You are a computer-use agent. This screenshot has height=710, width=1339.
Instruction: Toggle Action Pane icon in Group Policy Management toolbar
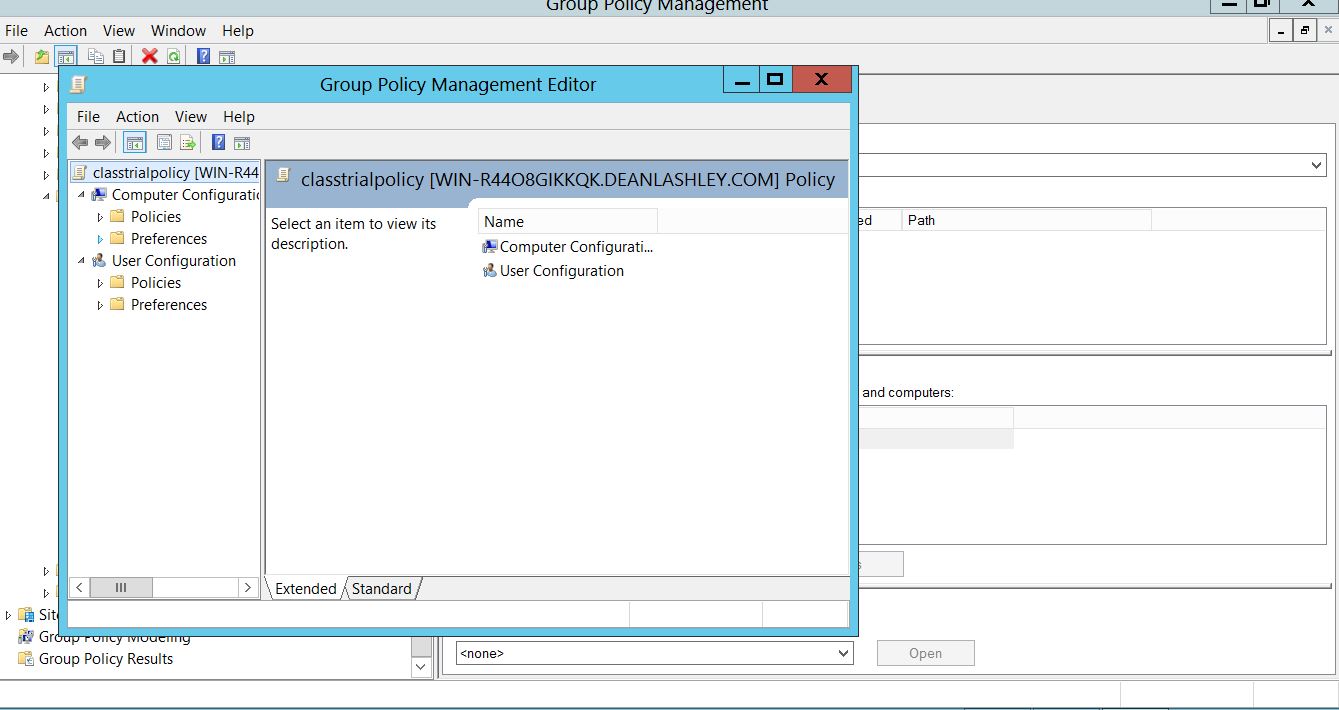(x=227, y=56)
